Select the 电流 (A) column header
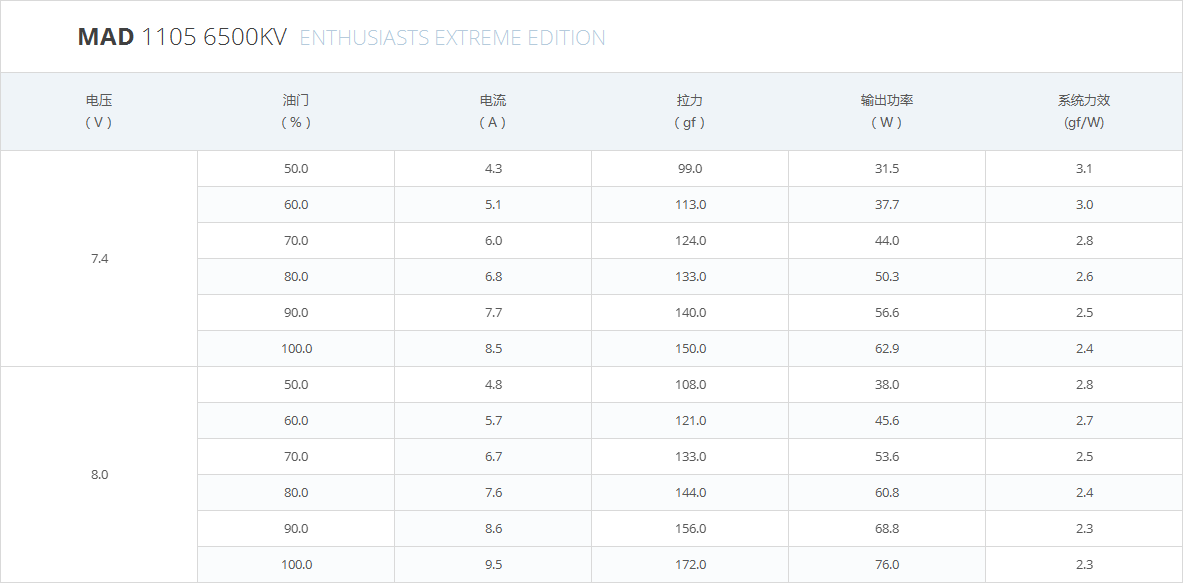 493,112
